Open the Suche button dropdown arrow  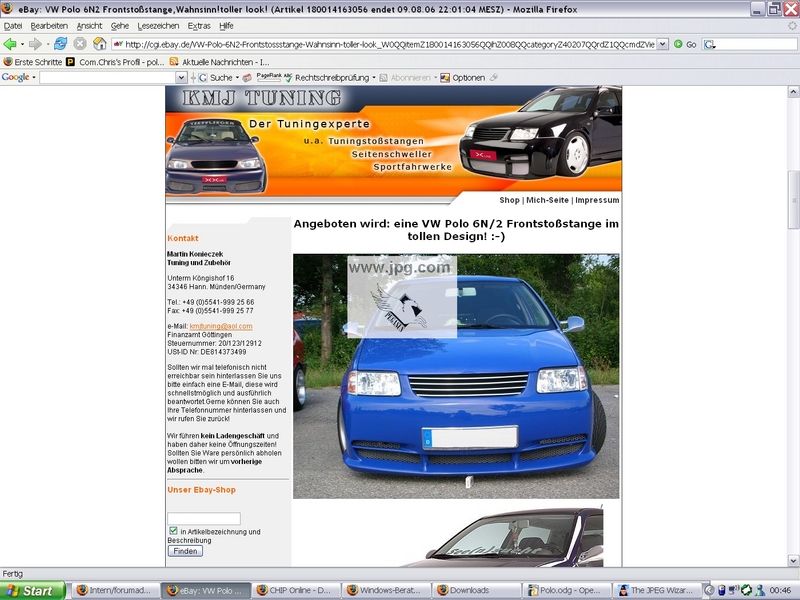pyautogui.click(x=237, y=78)
